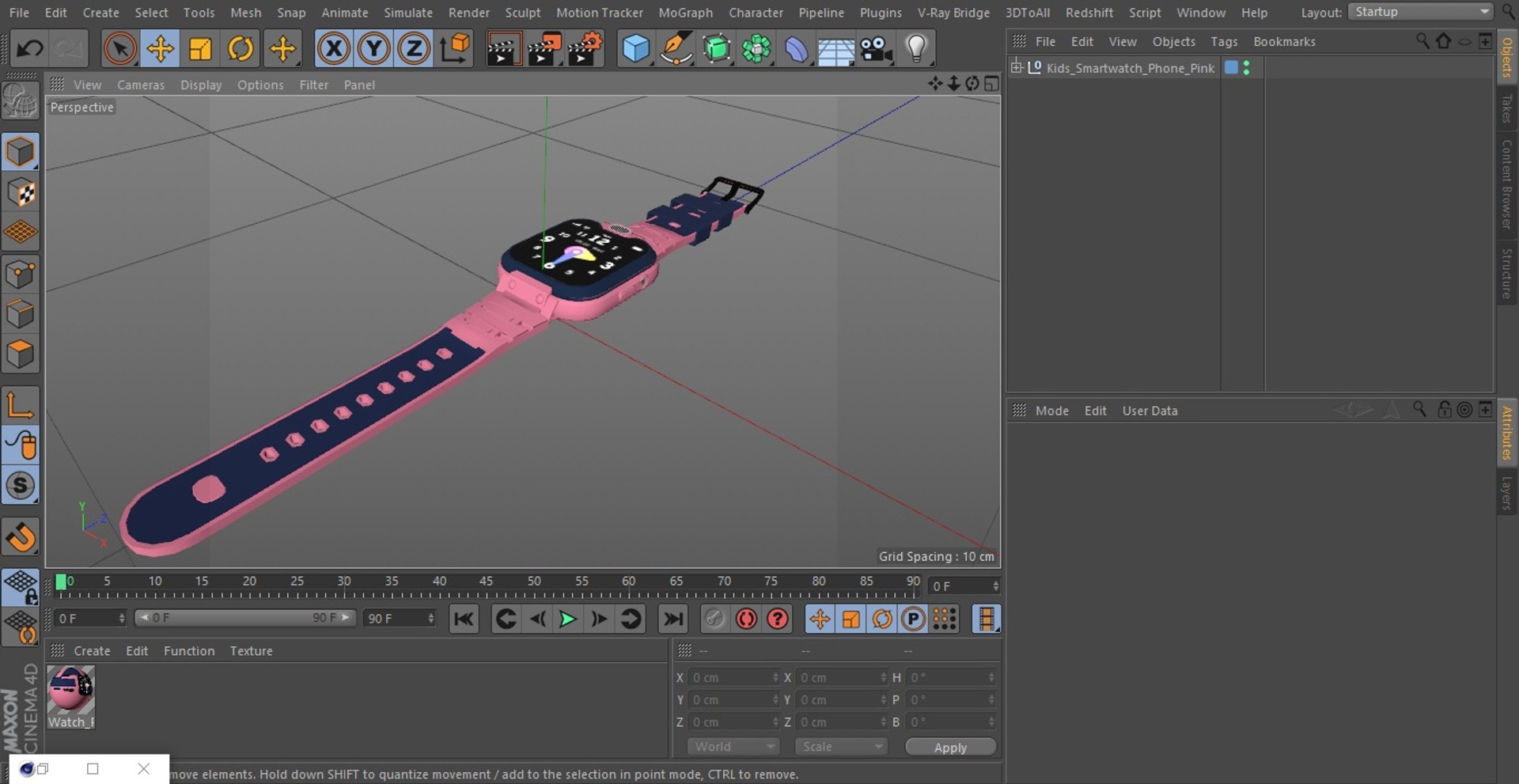Toggle rotation keyframe recording
Image resolution: width=1519 pixels, height=784 pixels.
(882, 619)
